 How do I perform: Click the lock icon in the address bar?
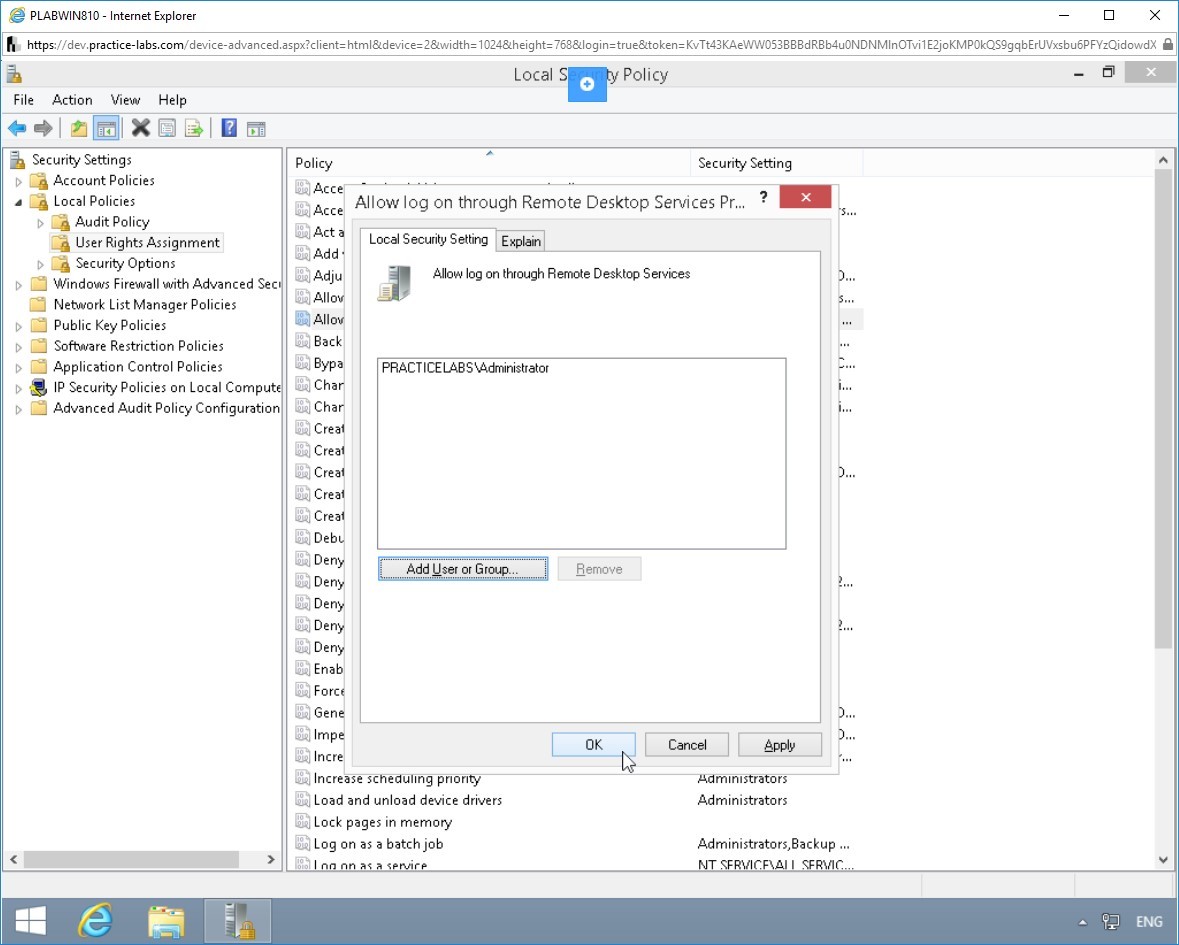click(x=1168, y=44)
